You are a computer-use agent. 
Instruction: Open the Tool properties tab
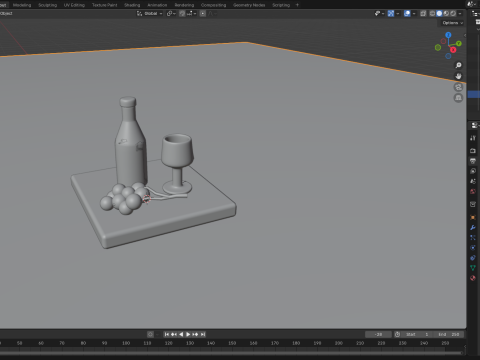pyautogui.click(x=473, y=138)
